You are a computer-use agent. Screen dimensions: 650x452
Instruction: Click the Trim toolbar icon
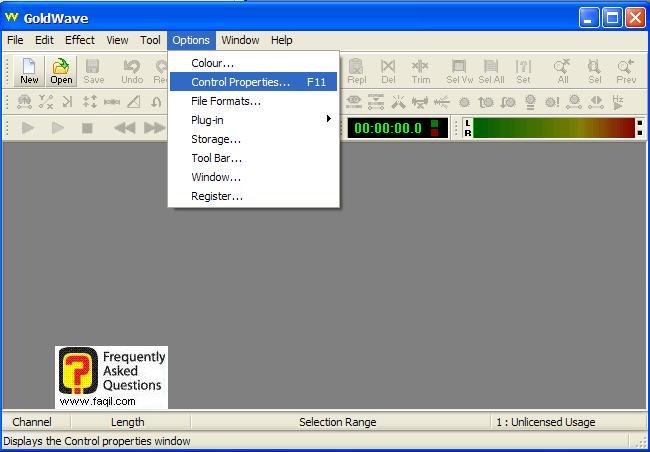pos(420,71)
